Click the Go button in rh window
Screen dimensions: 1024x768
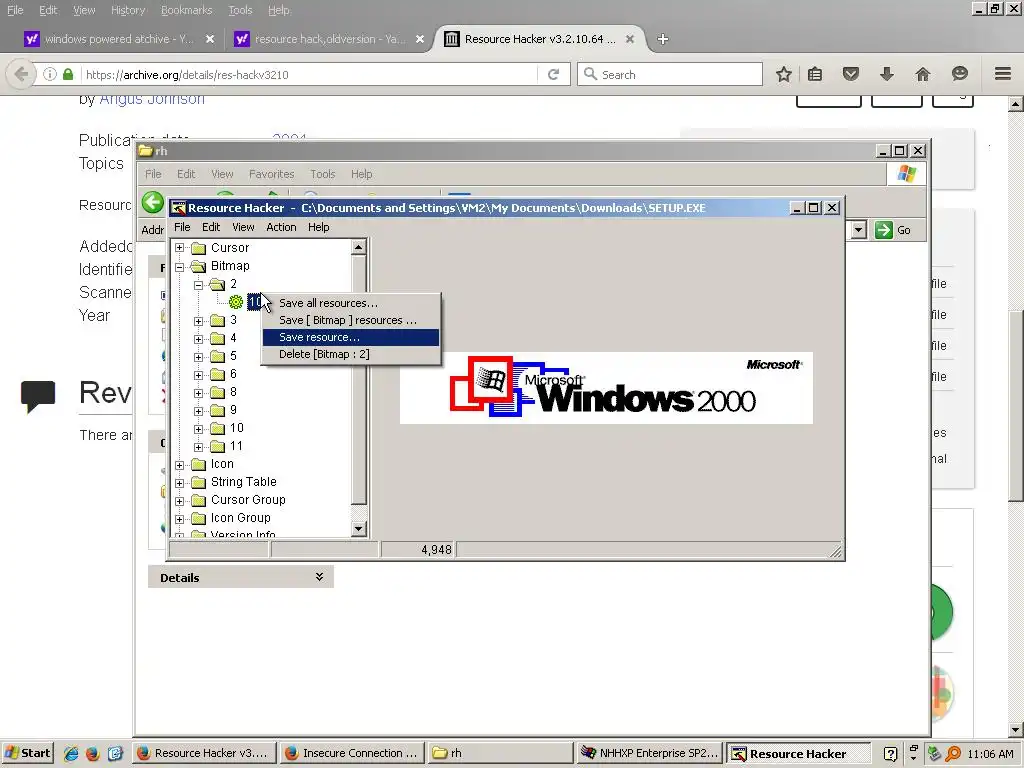click(x=893, y=230)
